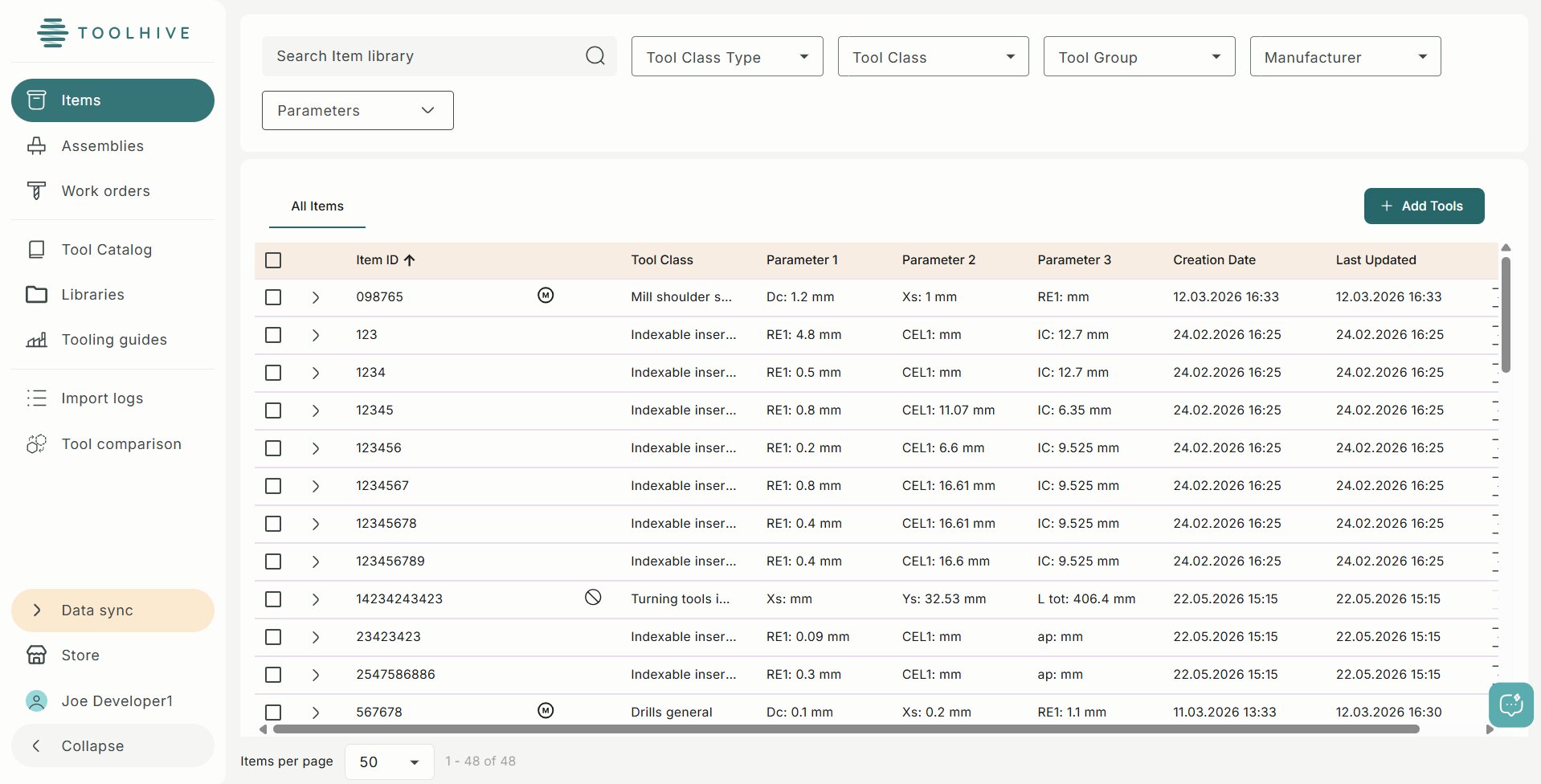This screenshot has width=1541, height=784.
Task: Click the Work orders tool icon
Action: click(36, 191)
